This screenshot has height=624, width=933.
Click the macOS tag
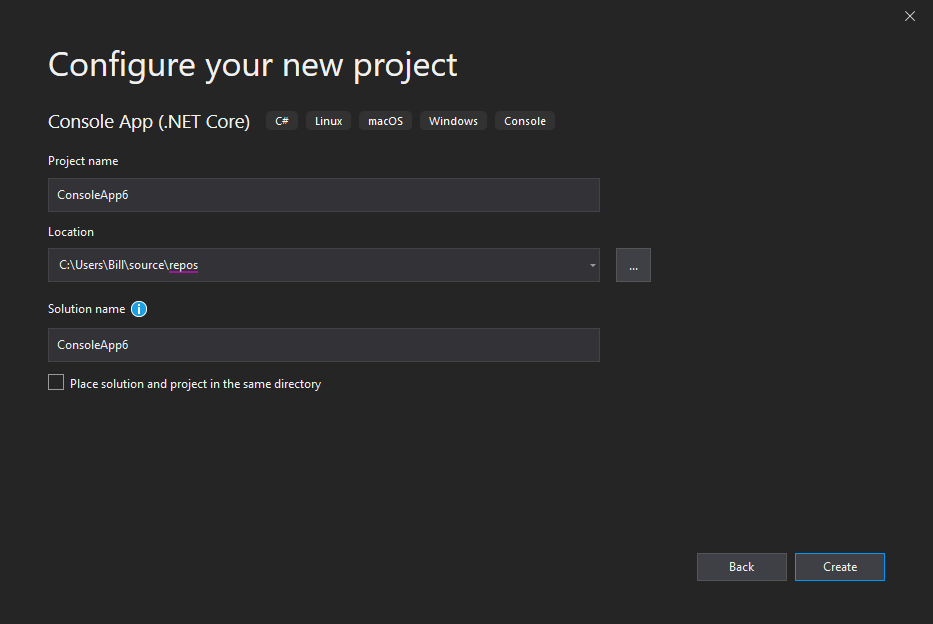pos(386,121)
